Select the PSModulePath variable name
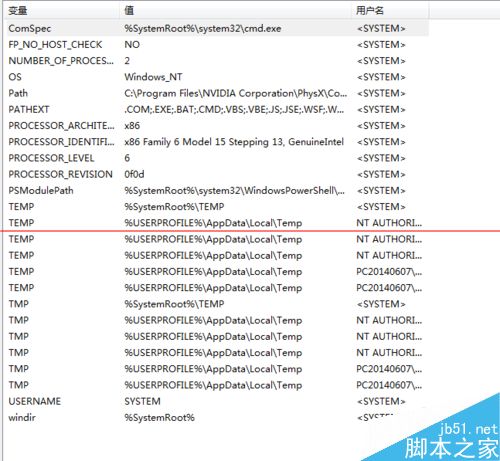Image resolution: width=500 pixels, height=461 pixels. 41,191
